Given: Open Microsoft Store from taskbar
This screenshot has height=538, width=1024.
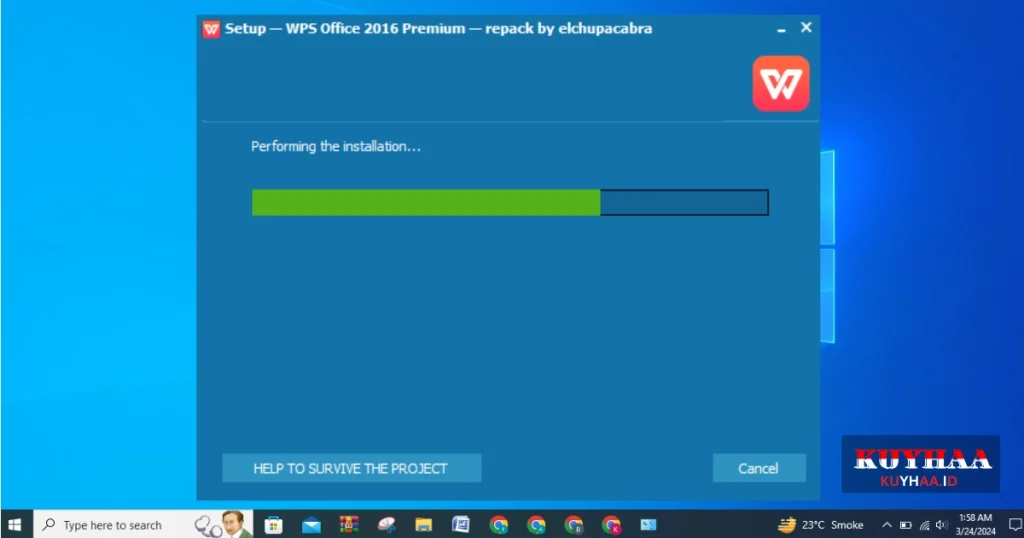Looking at the screenshot, I should pyautogui.click(x=274, y=524).
